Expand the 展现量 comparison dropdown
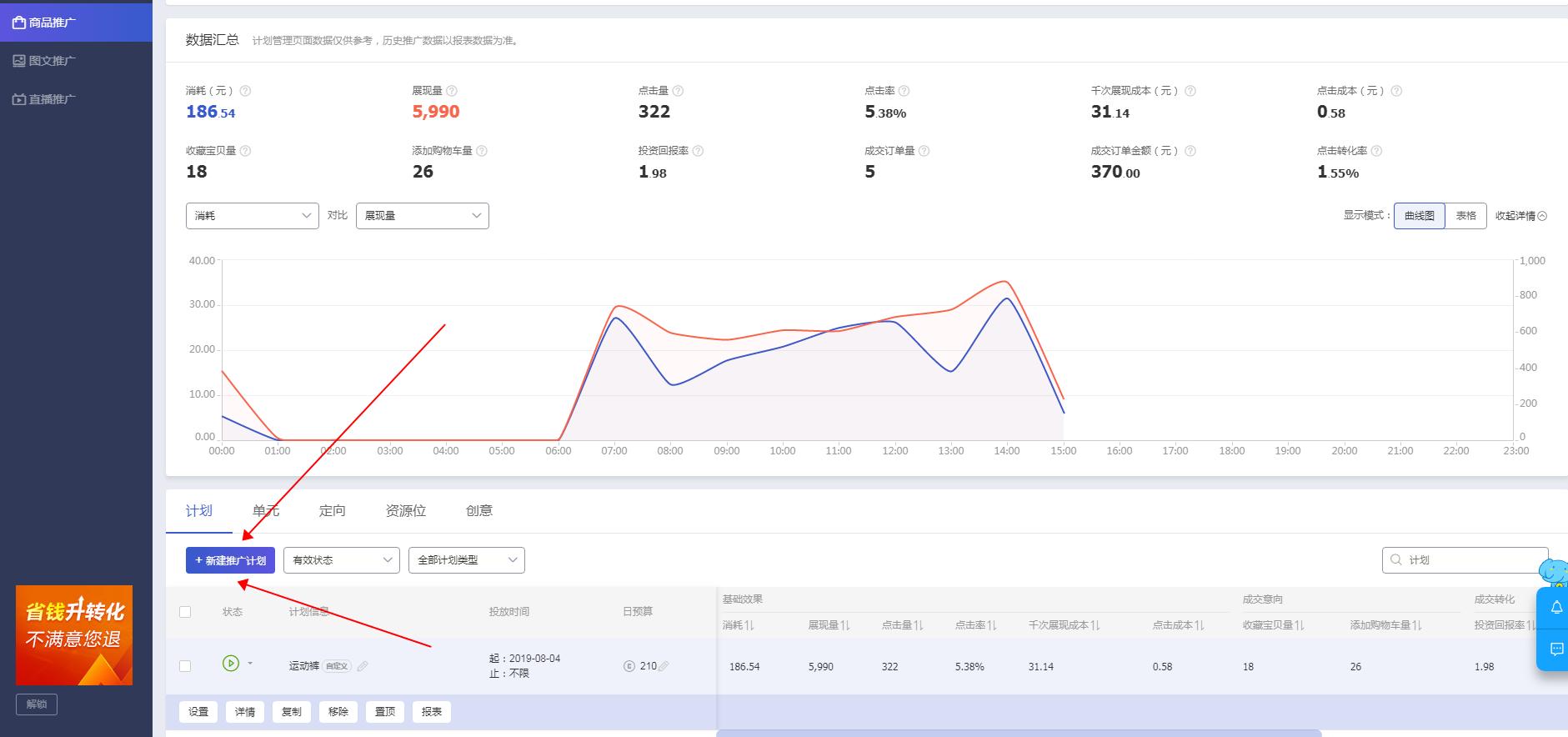Screen dimensions: 1568x737 click(422, 216)
